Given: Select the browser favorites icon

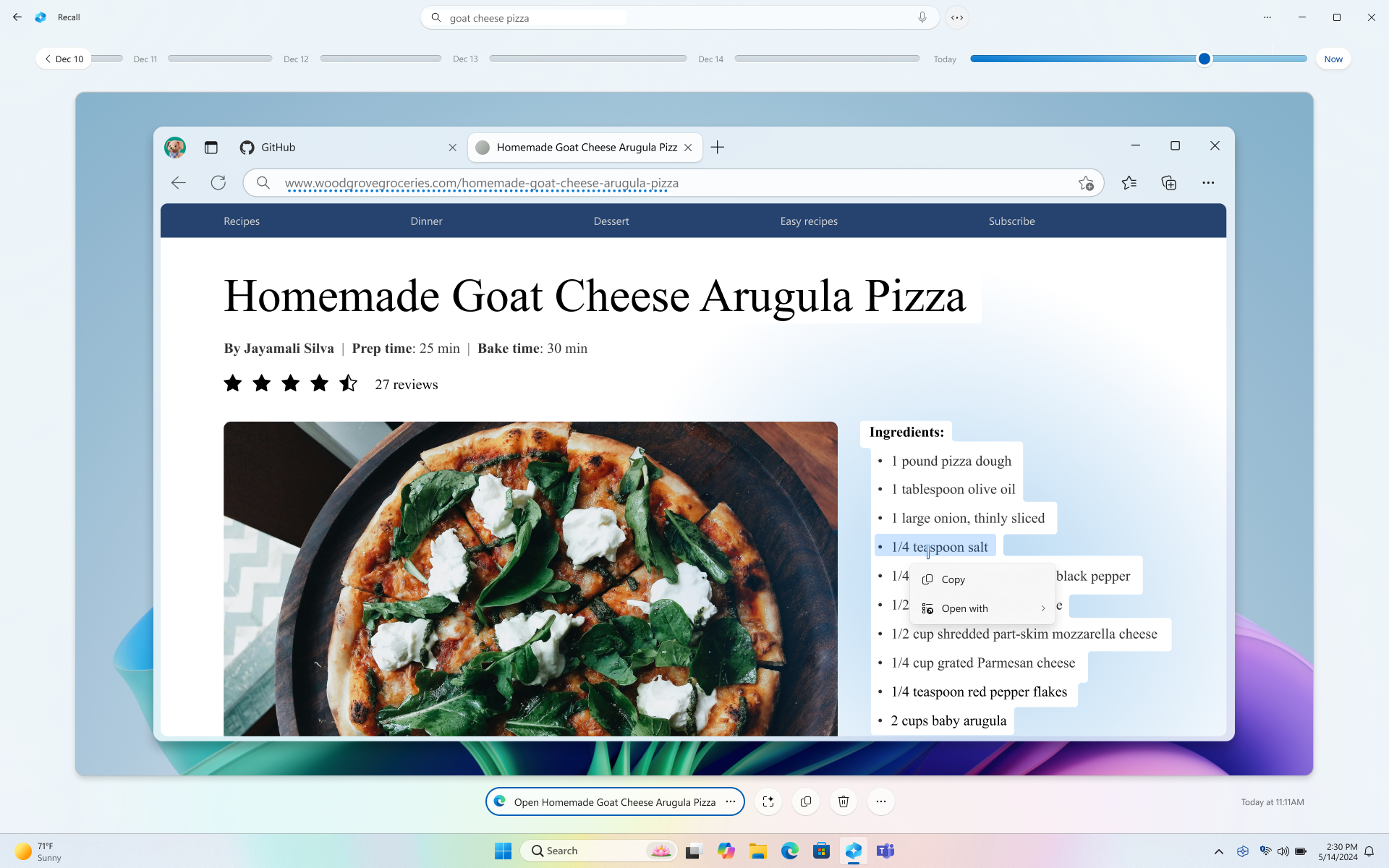Looking at the screenshot, I should (x=1129, y=182).
